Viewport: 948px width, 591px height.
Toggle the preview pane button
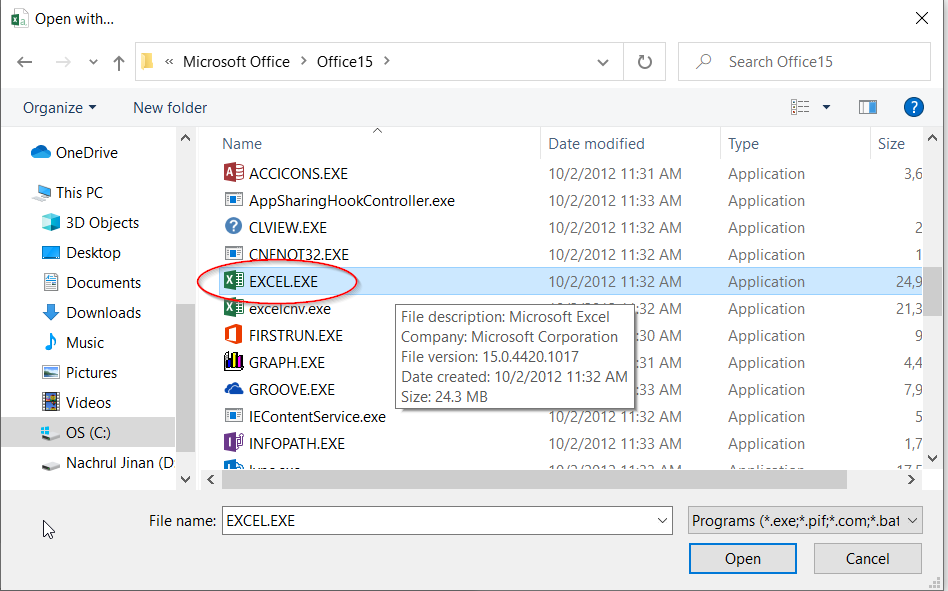(x=867, y=107)
